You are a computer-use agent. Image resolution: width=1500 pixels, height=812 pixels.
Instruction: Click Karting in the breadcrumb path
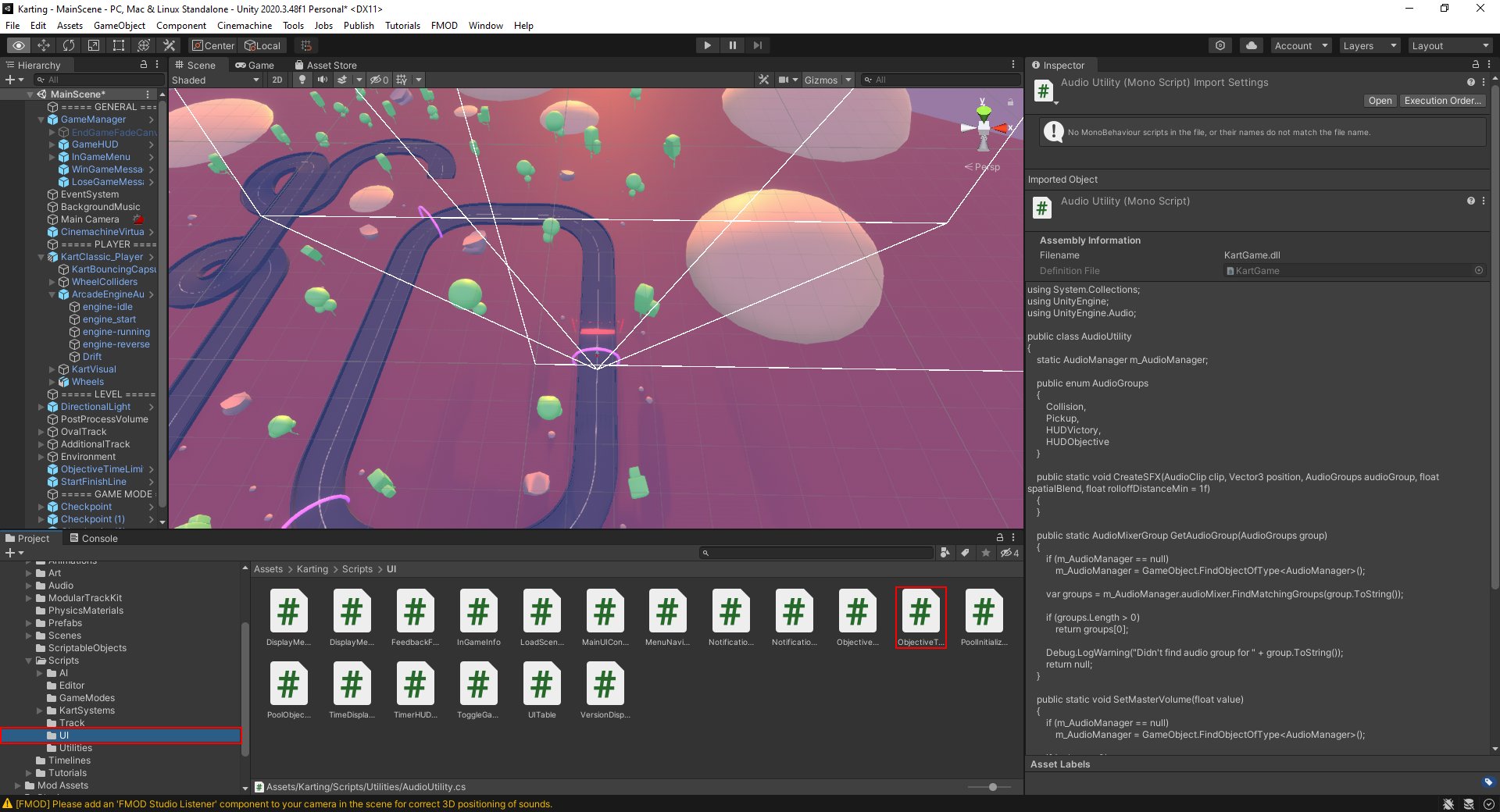[312, 569]
